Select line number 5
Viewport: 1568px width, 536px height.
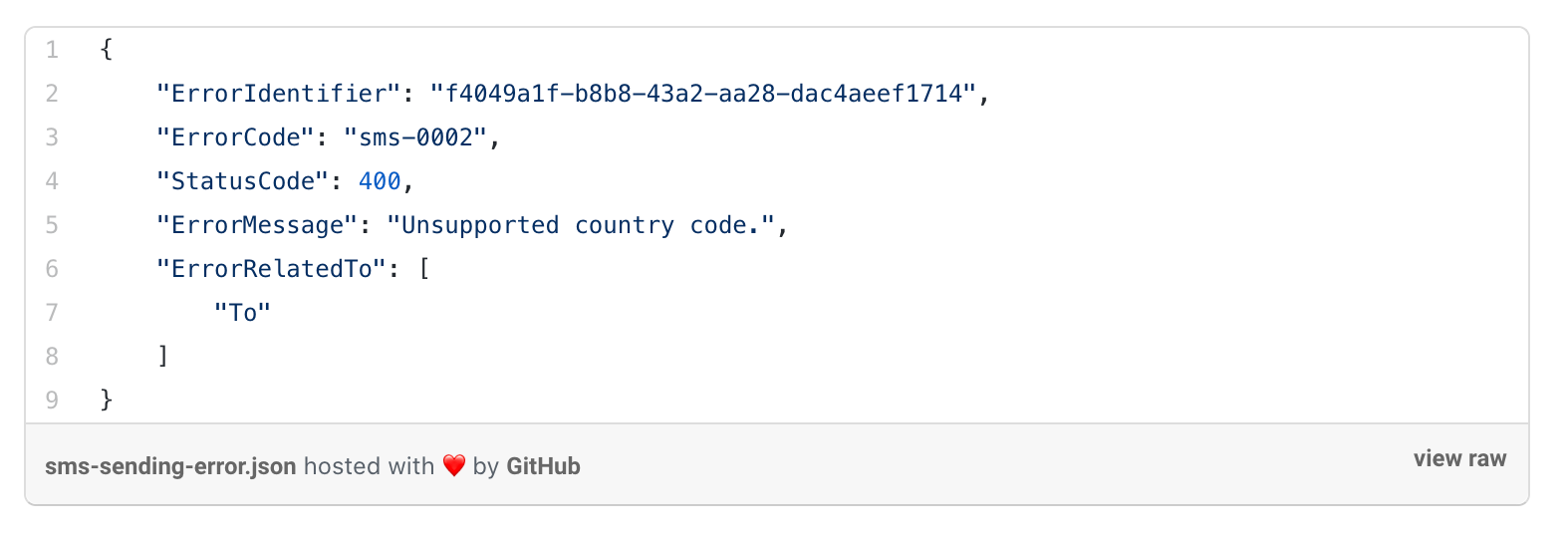tap(52, 225)
